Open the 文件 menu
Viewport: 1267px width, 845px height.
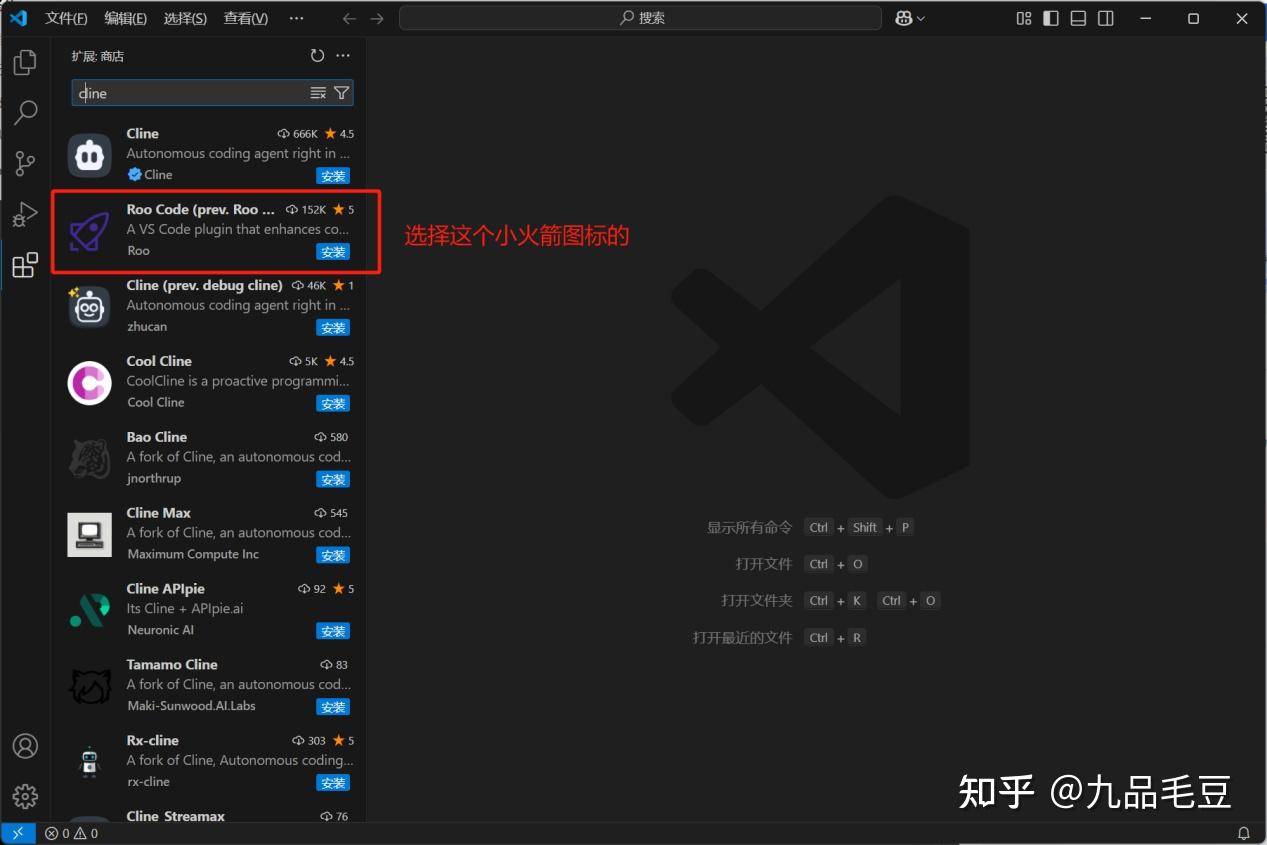(x=66, y=18)
